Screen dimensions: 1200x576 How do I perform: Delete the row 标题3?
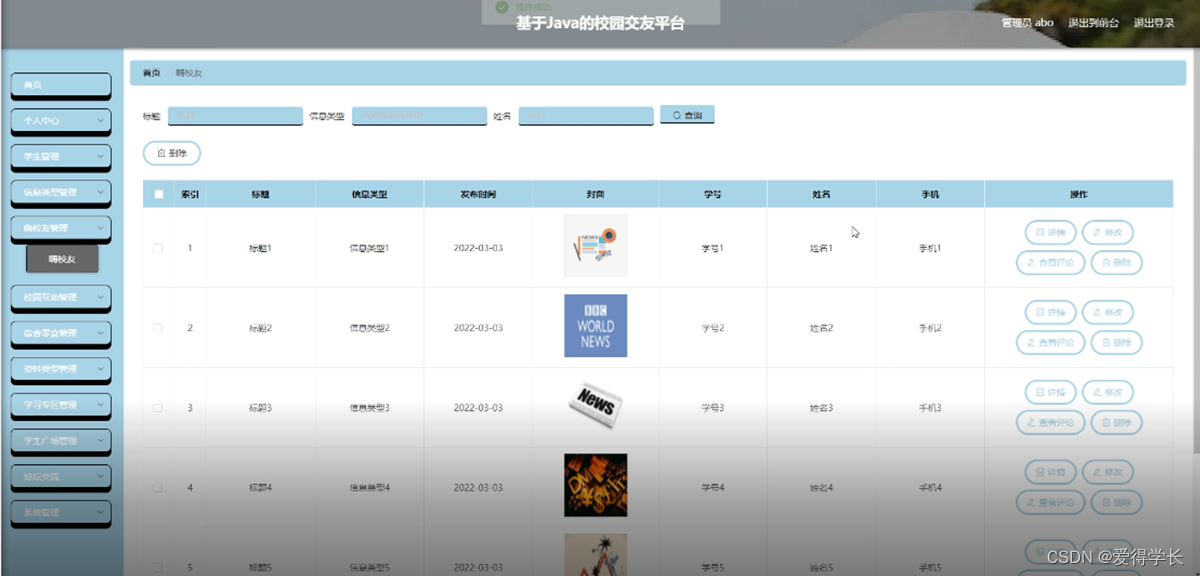click(1116, 423)
